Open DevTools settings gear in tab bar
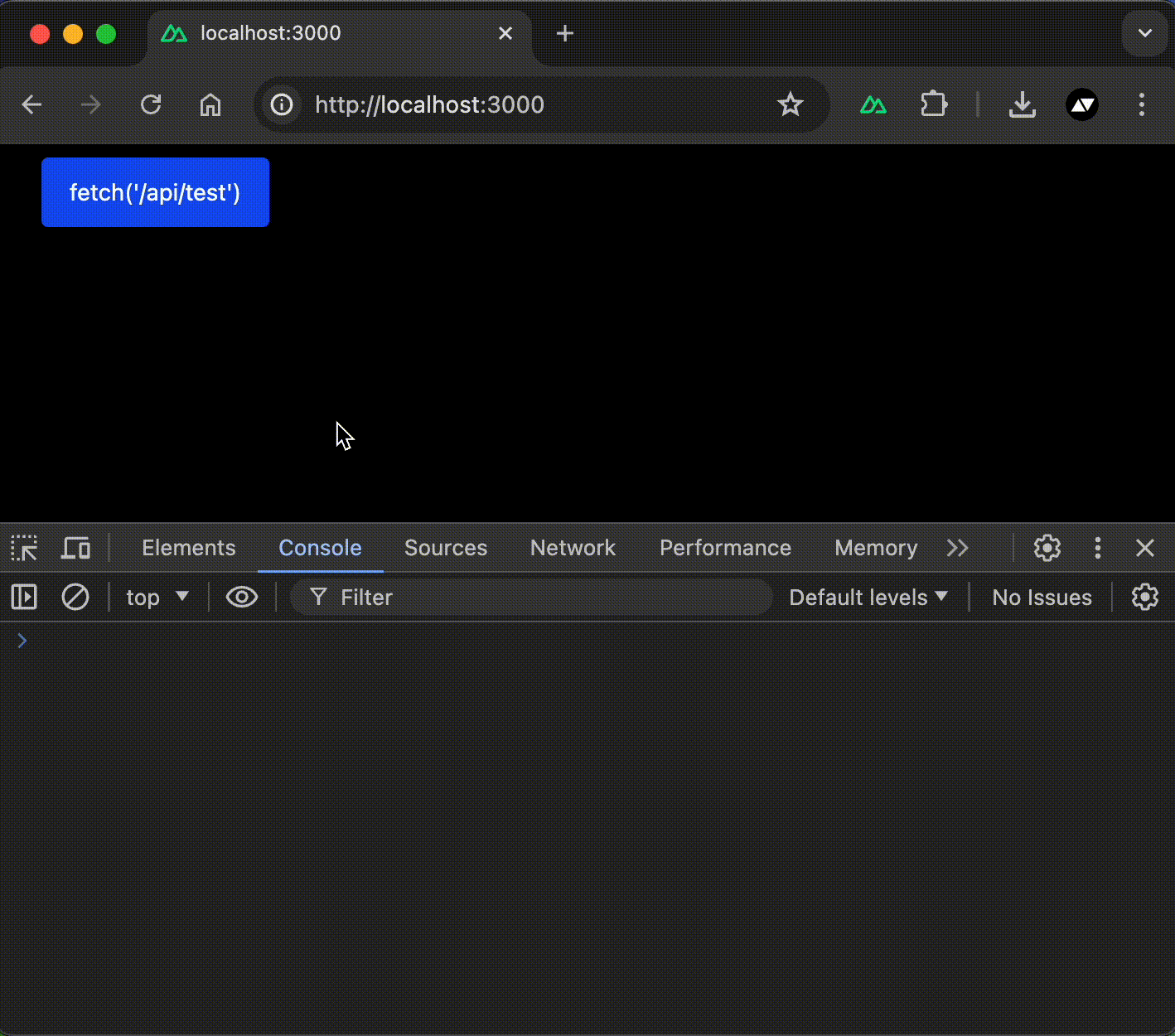Viewport: 1175px width, 1036px height. (x=1047, y=548)
